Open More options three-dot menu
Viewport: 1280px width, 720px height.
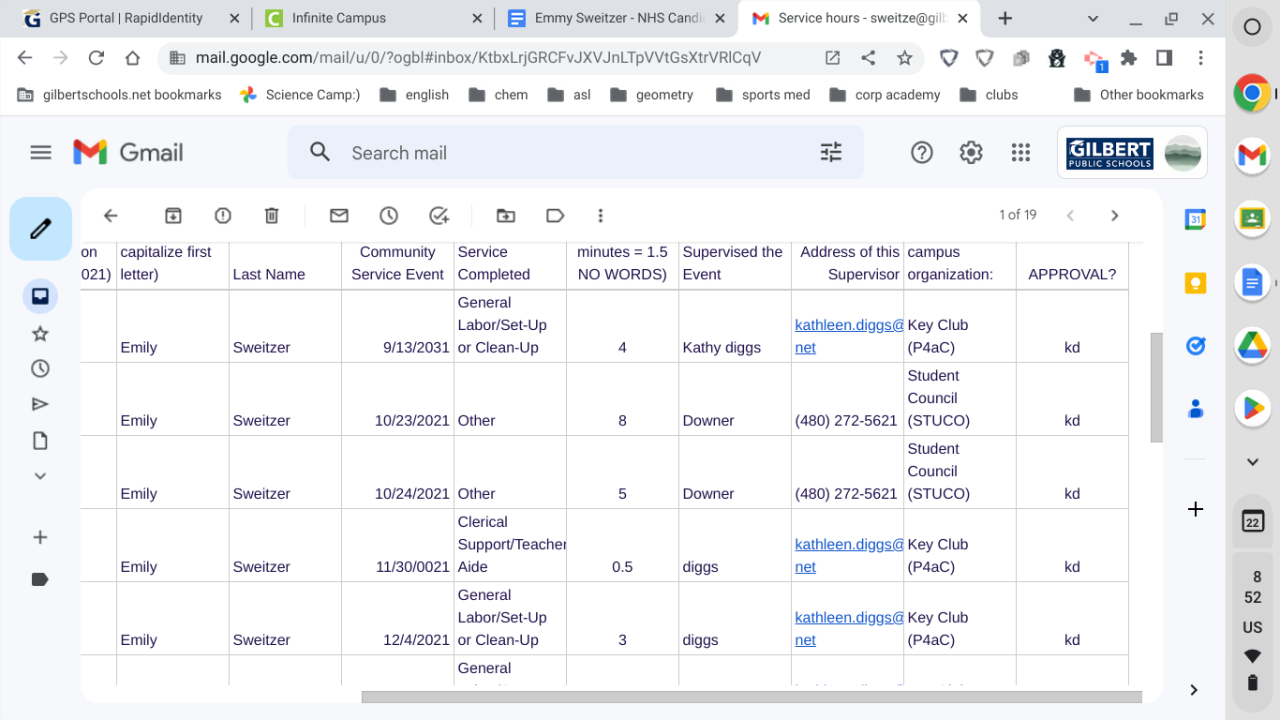[x=601, y=215]
